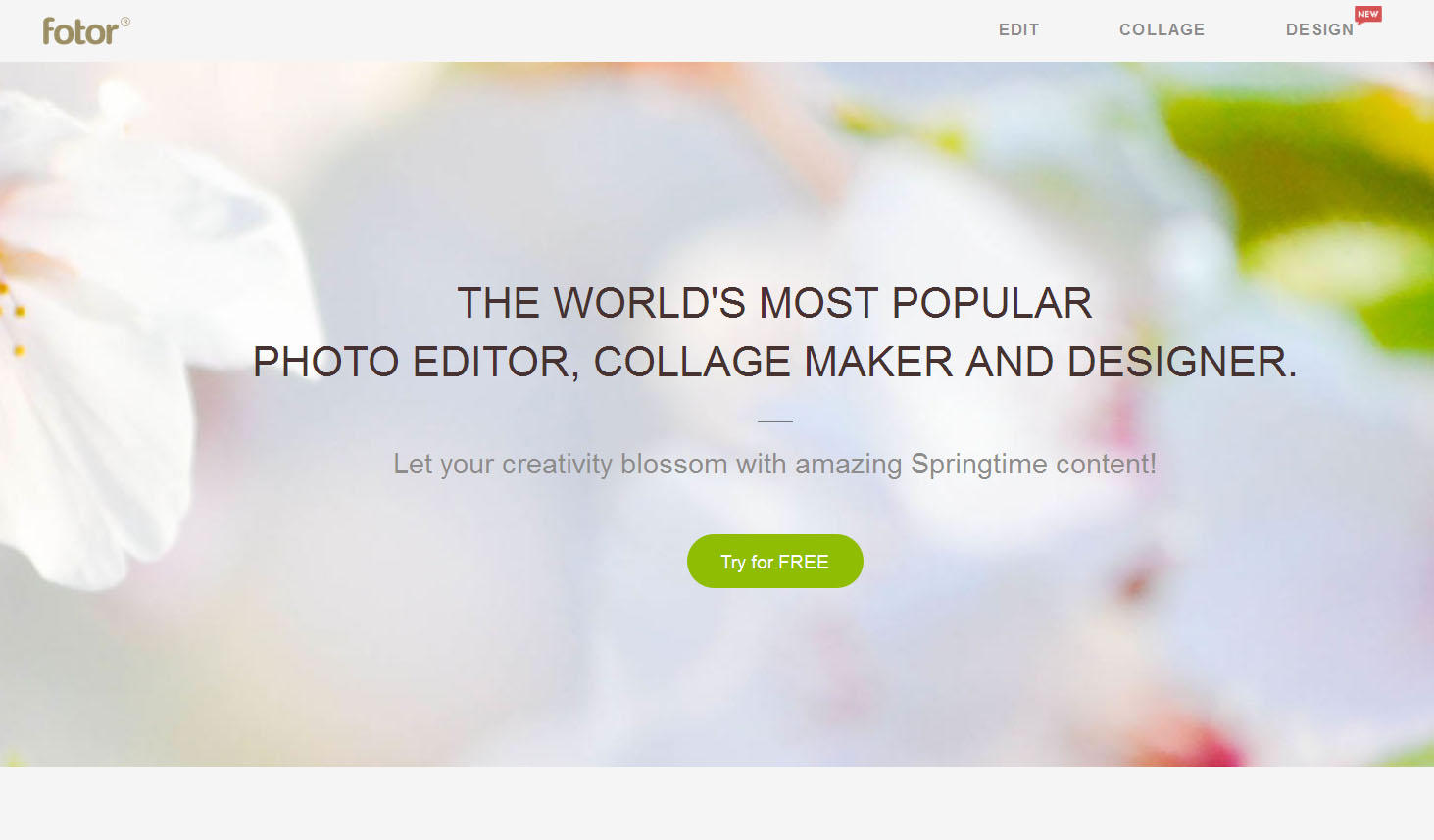
Task: Click the empty gray area below the banner
Action: [717, 804]
